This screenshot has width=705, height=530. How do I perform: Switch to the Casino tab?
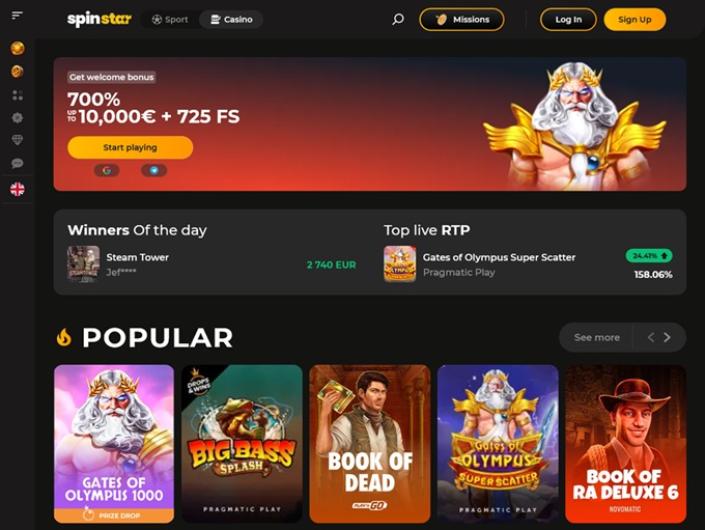click(231, 20)
